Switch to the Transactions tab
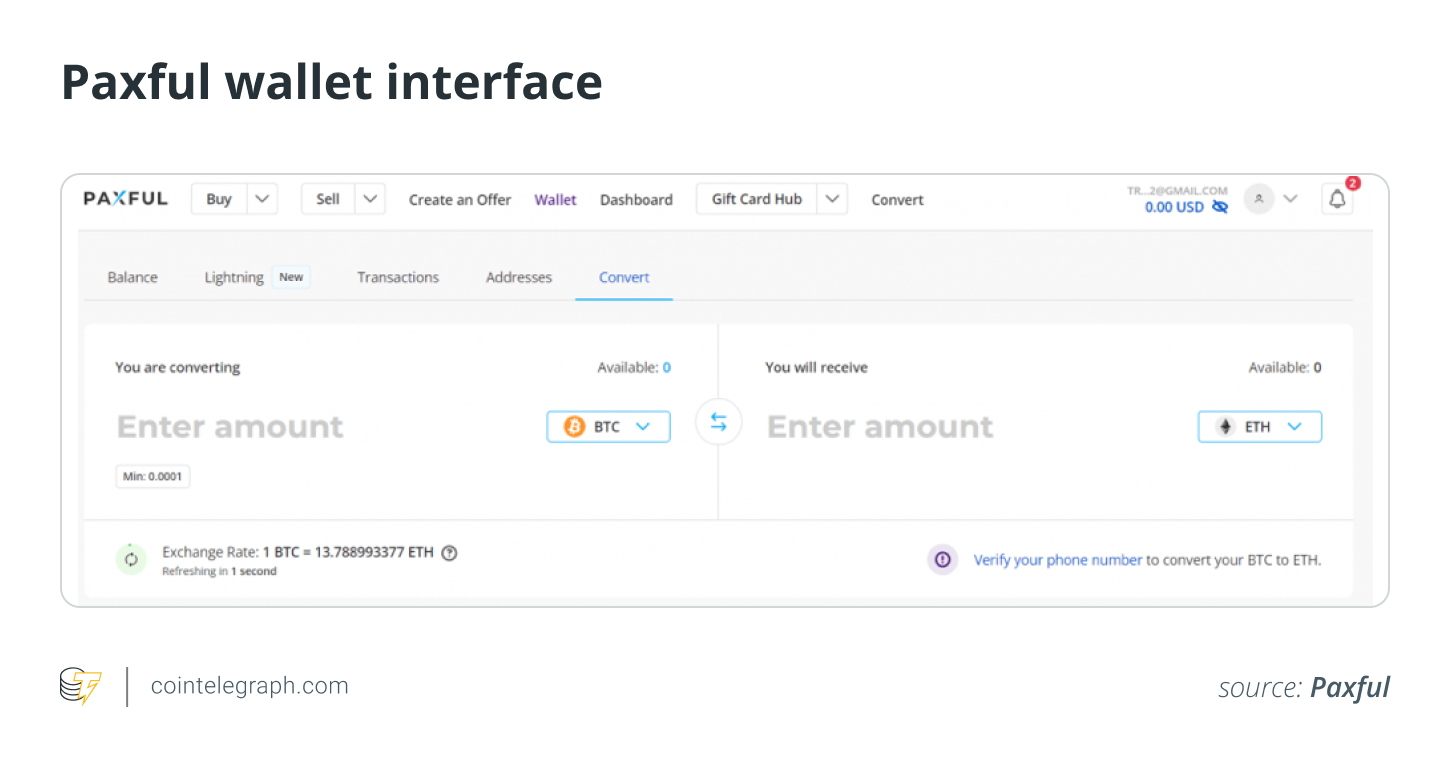 pos(398,278)
